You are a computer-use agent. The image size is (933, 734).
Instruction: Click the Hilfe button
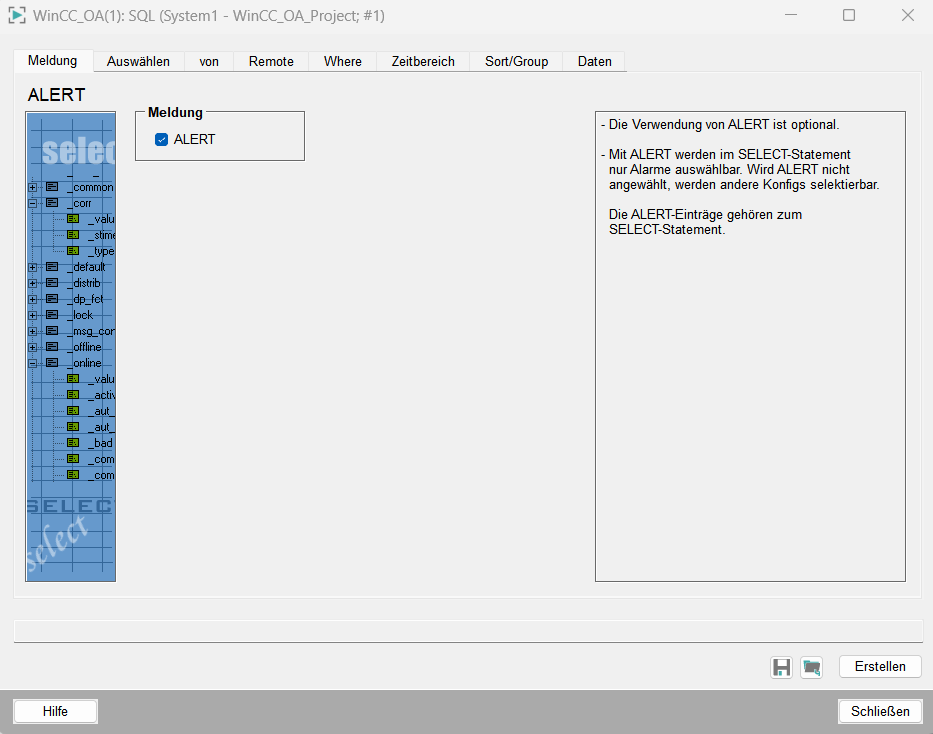(55, 711)
